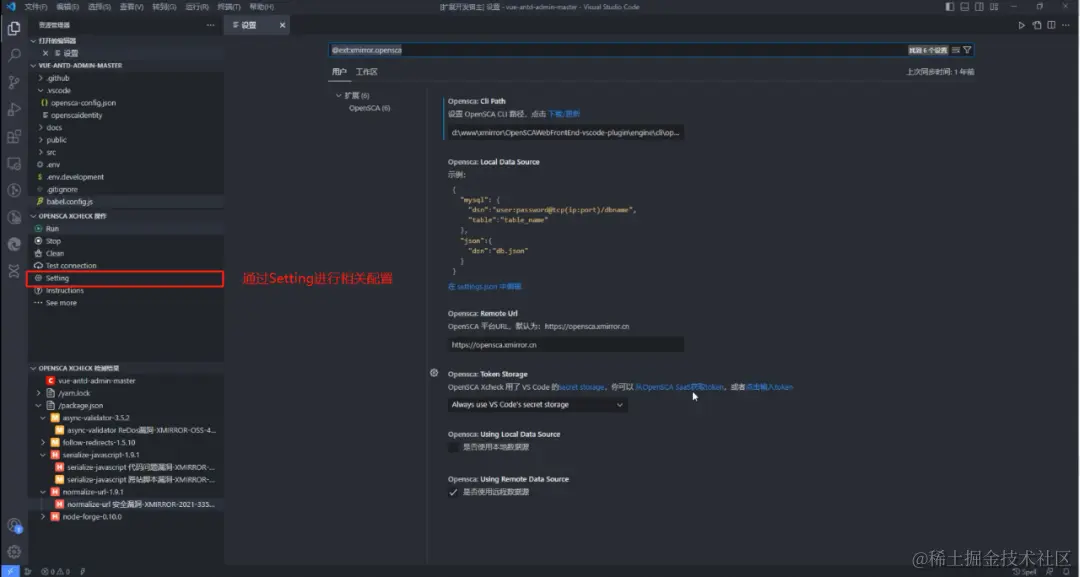
Task: Open the Accounts menu icon
Action: pyautogui.click(x=14, y=525)
